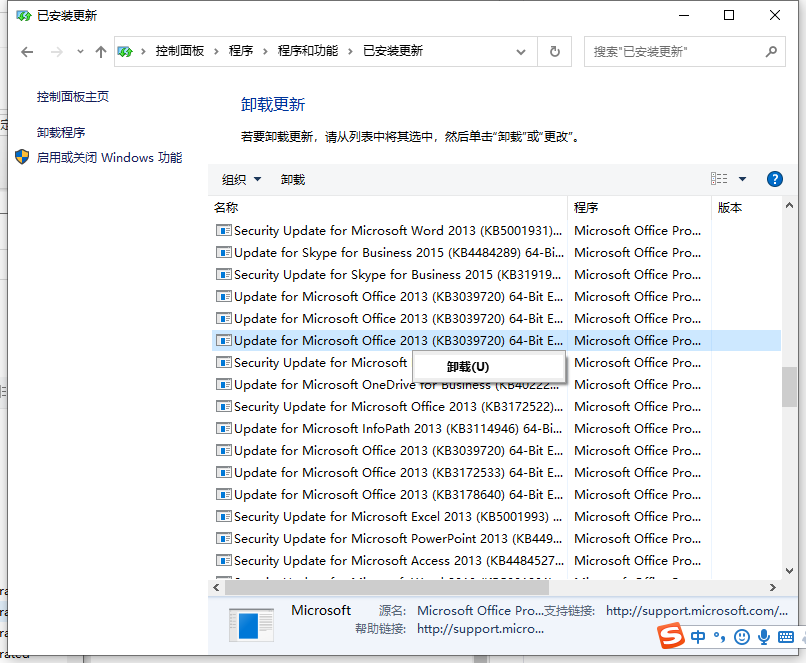Click the horizontal scrollbar thumb
This screenshot has height=663, width=806.
[x=387, y=587]
